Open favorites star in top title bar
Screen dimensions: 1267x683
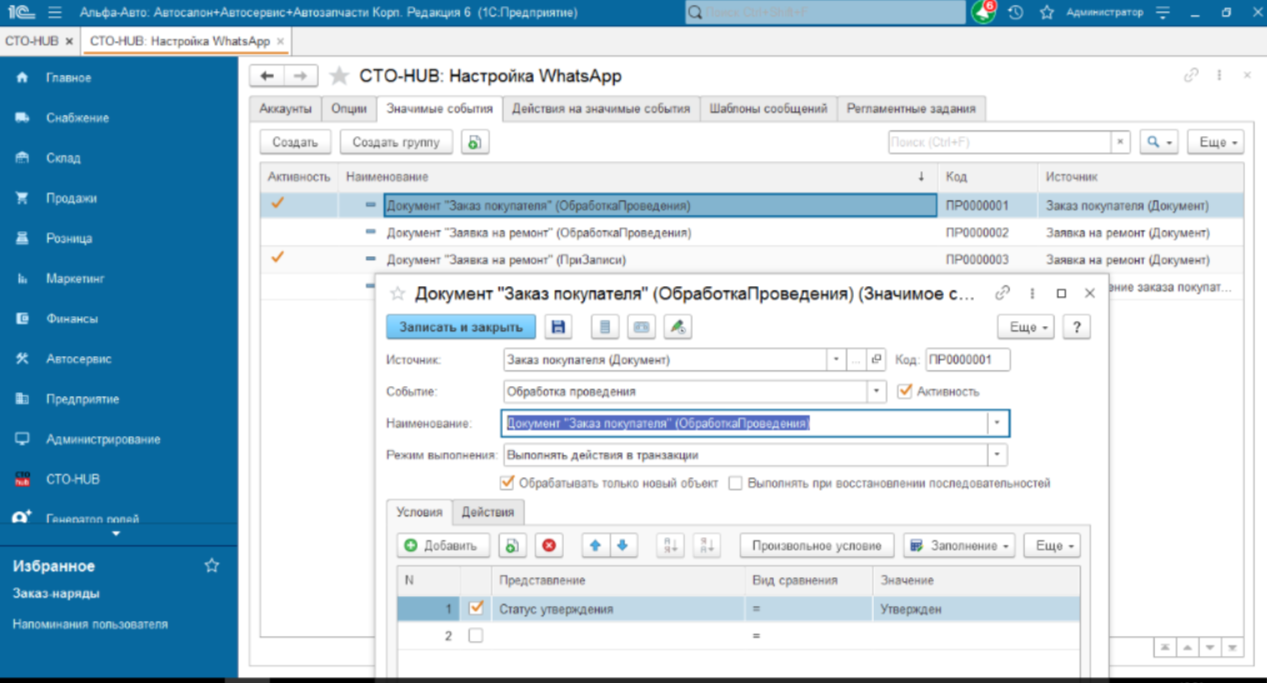pyautogui.click(x=1047, y=13)
